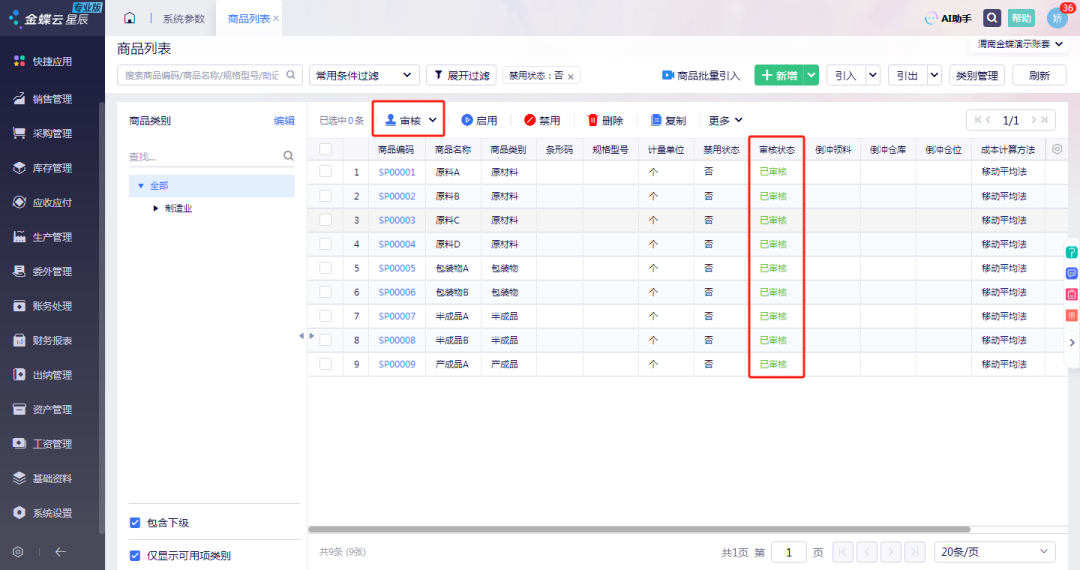Click the global search magnifier icon
Viewport: 1080px width, 570px height.
coord(991,19)
